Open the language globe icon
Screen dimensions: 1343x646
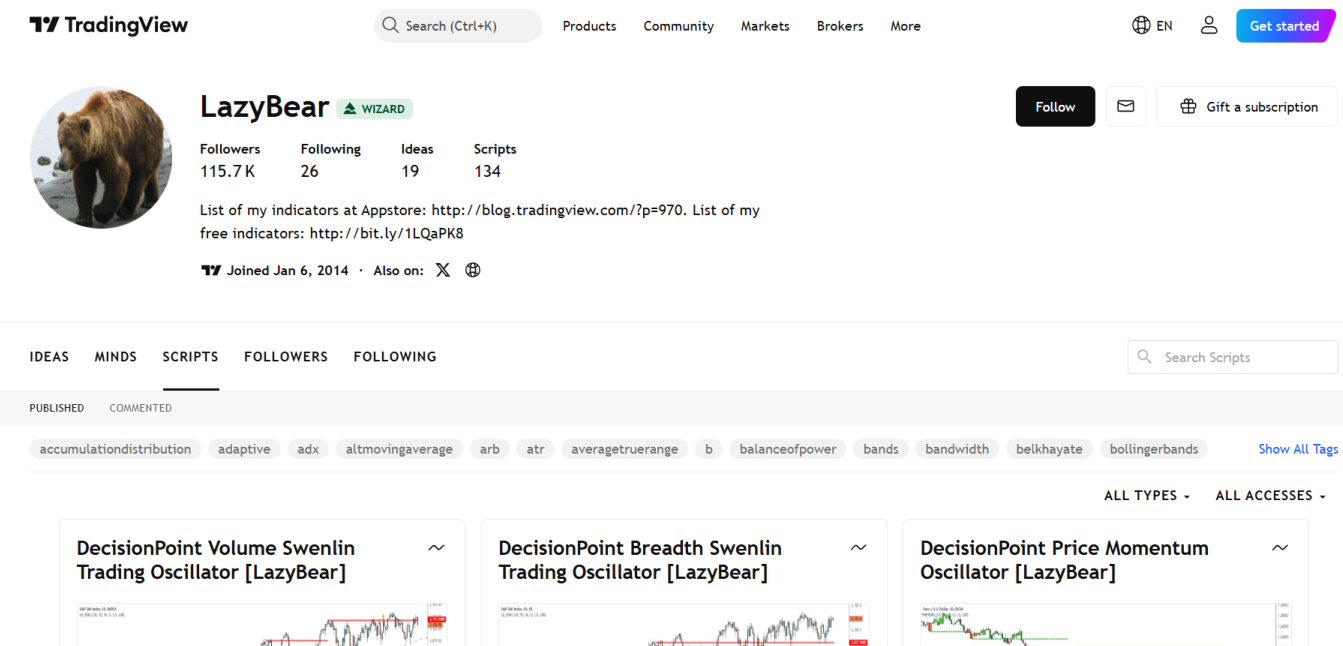click(x=1141, y=26)
